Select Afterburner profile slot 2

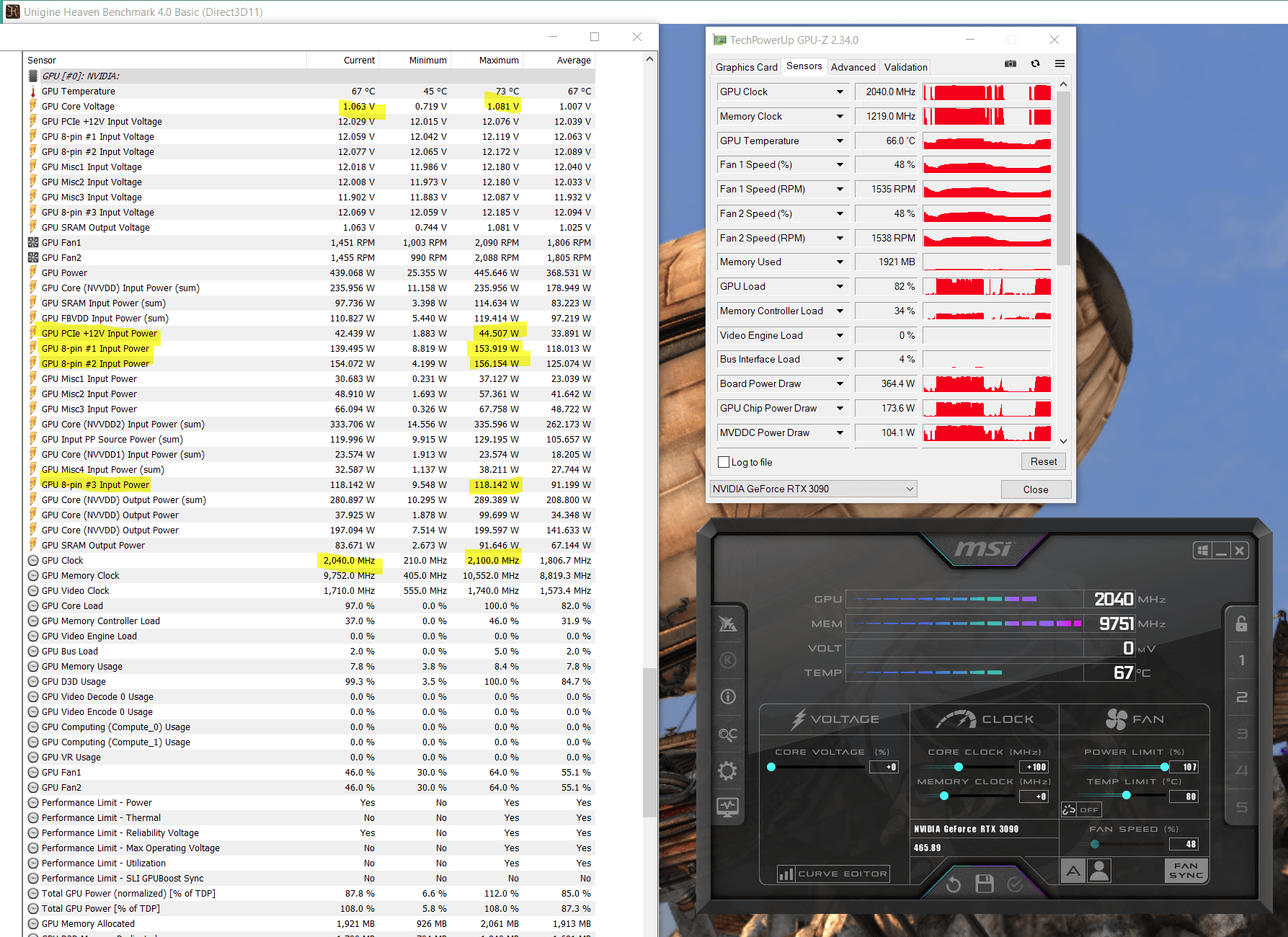1241,697
